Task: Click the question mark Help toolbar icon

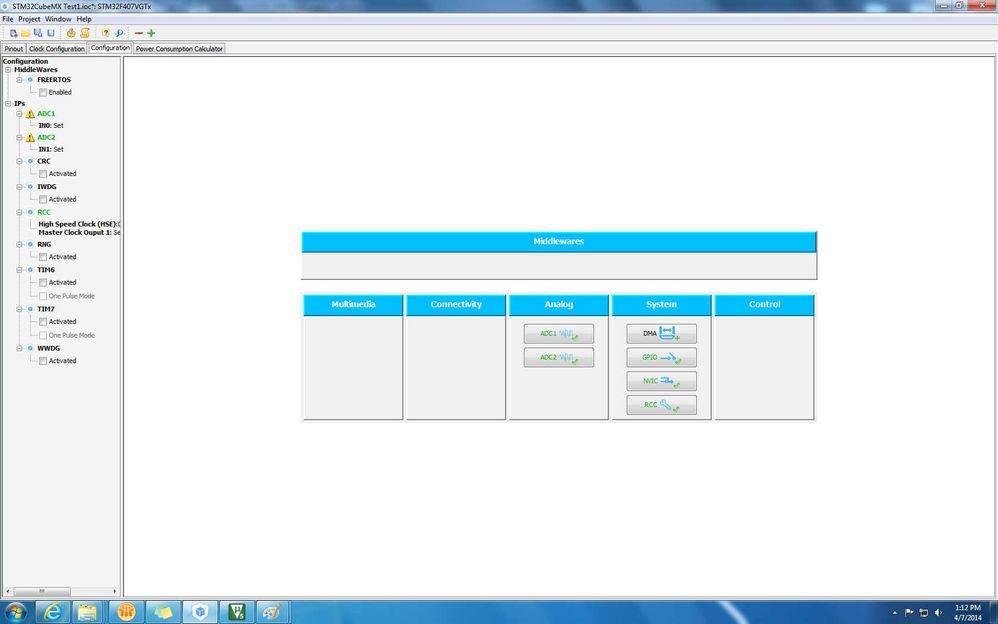Action: 106,33
